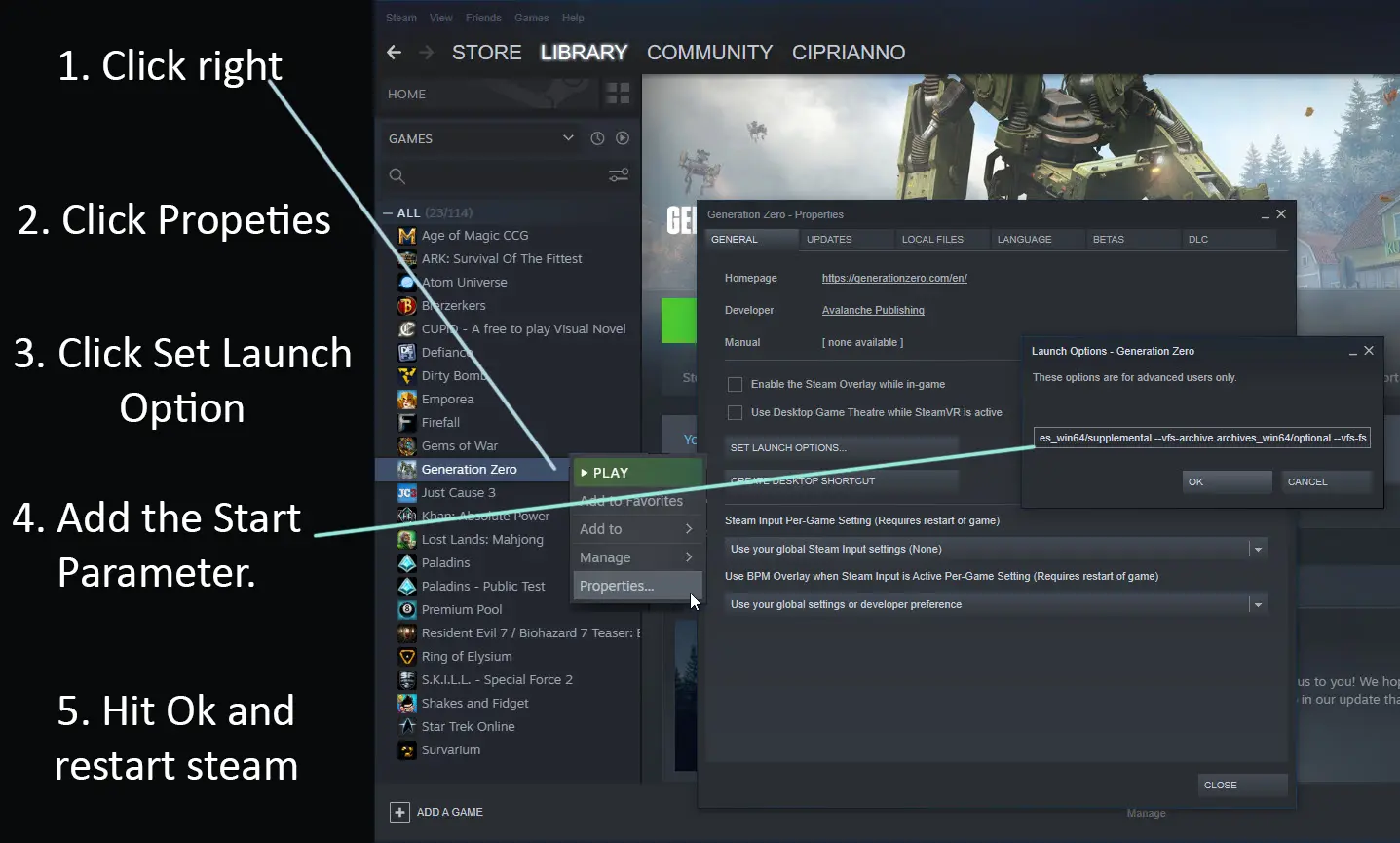1400x843 pixels.
Task: Click the ADD A GAME label
Action: (x=449, y=812)
